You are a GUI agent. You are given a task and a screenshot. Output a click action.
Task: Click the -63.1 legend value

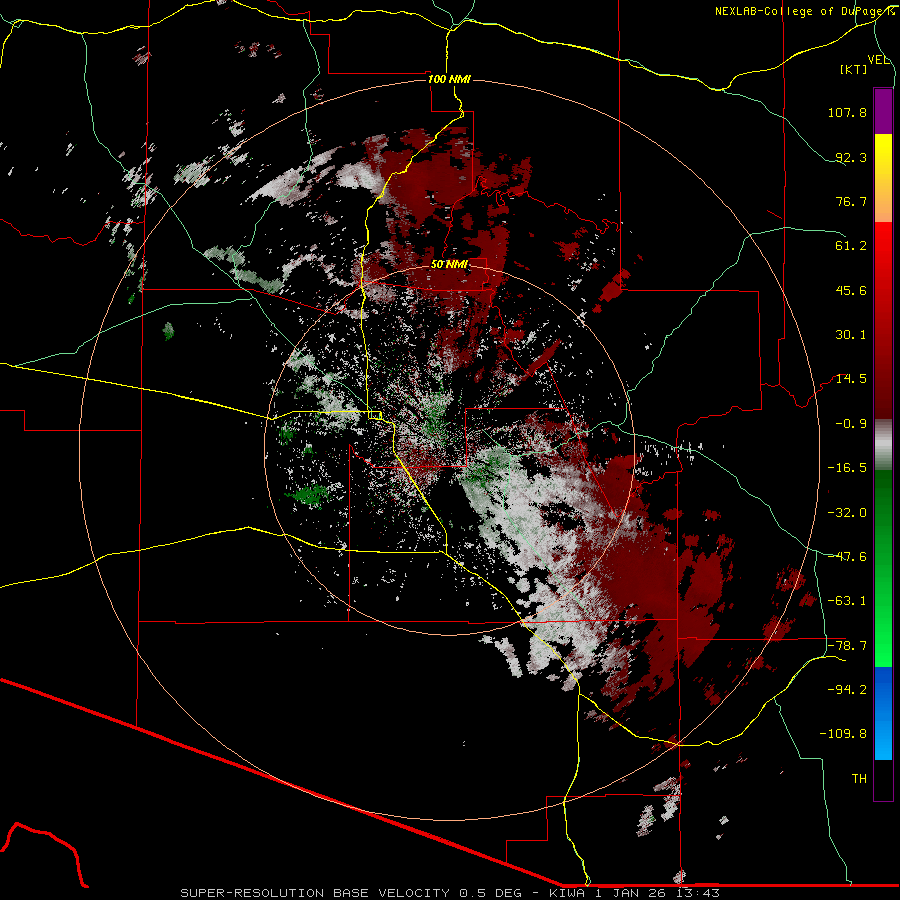pyautogui.click(x=847, y=601)
